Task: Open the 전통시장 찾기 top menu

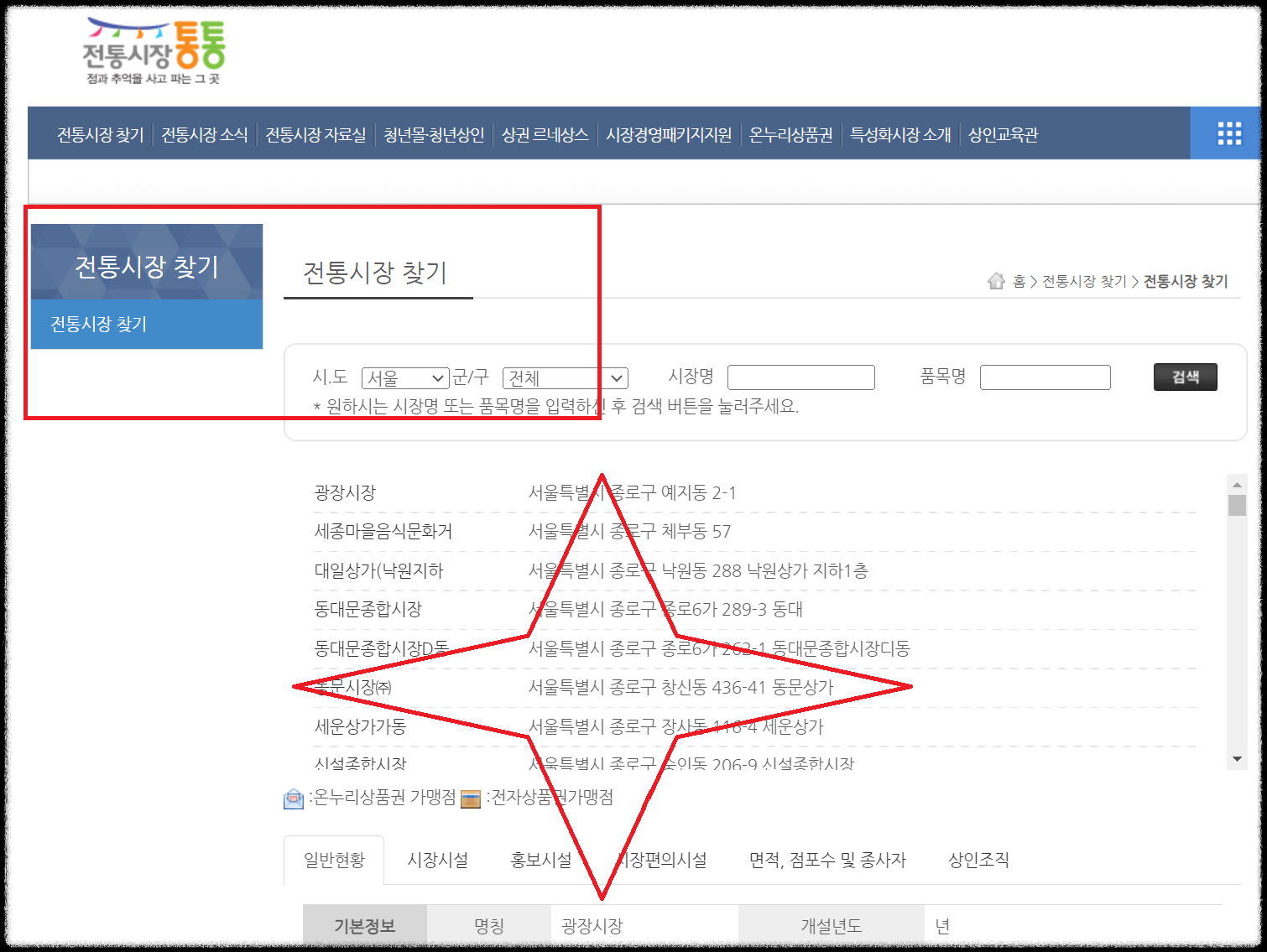Action: click(x=101, y=135)
